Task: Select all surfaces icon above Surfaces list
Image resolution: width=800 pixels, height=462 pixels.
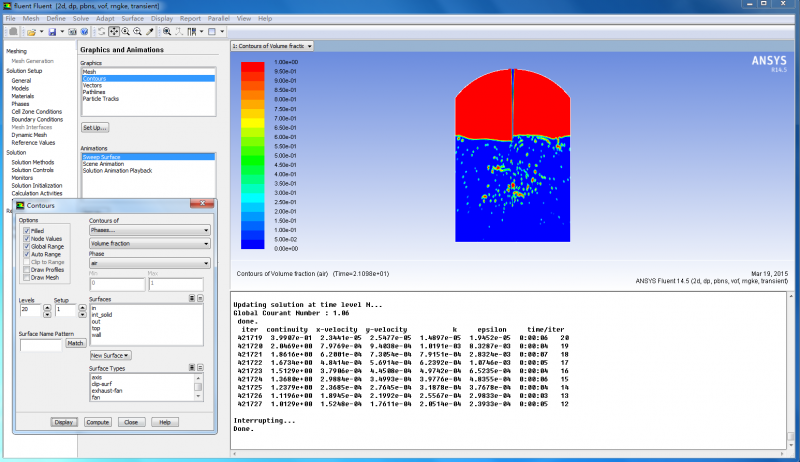Action: pyautogui.click(x=191, y=298)
